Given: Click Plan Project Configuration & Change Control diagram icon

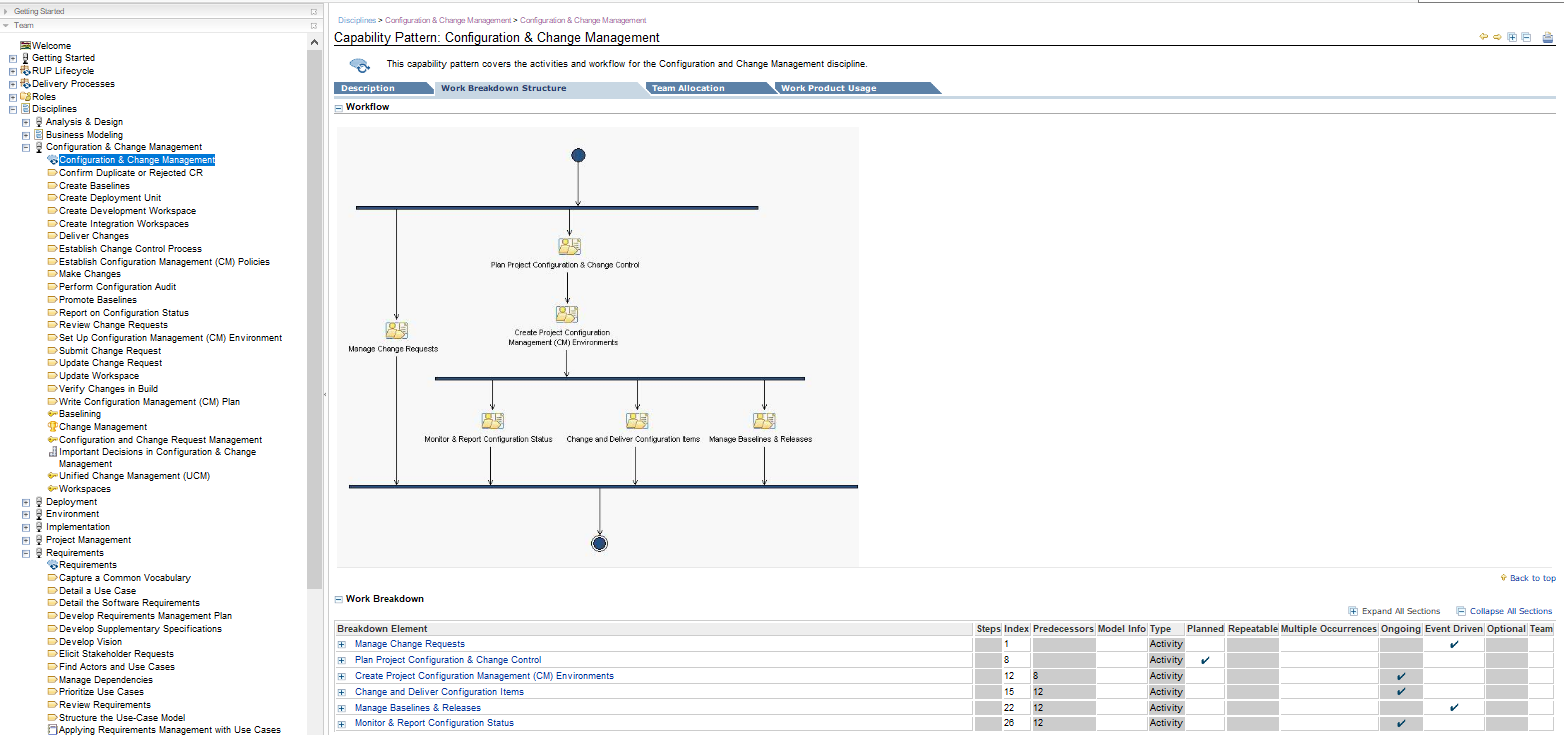Looking at the screenshot, I should coord(569,246).
